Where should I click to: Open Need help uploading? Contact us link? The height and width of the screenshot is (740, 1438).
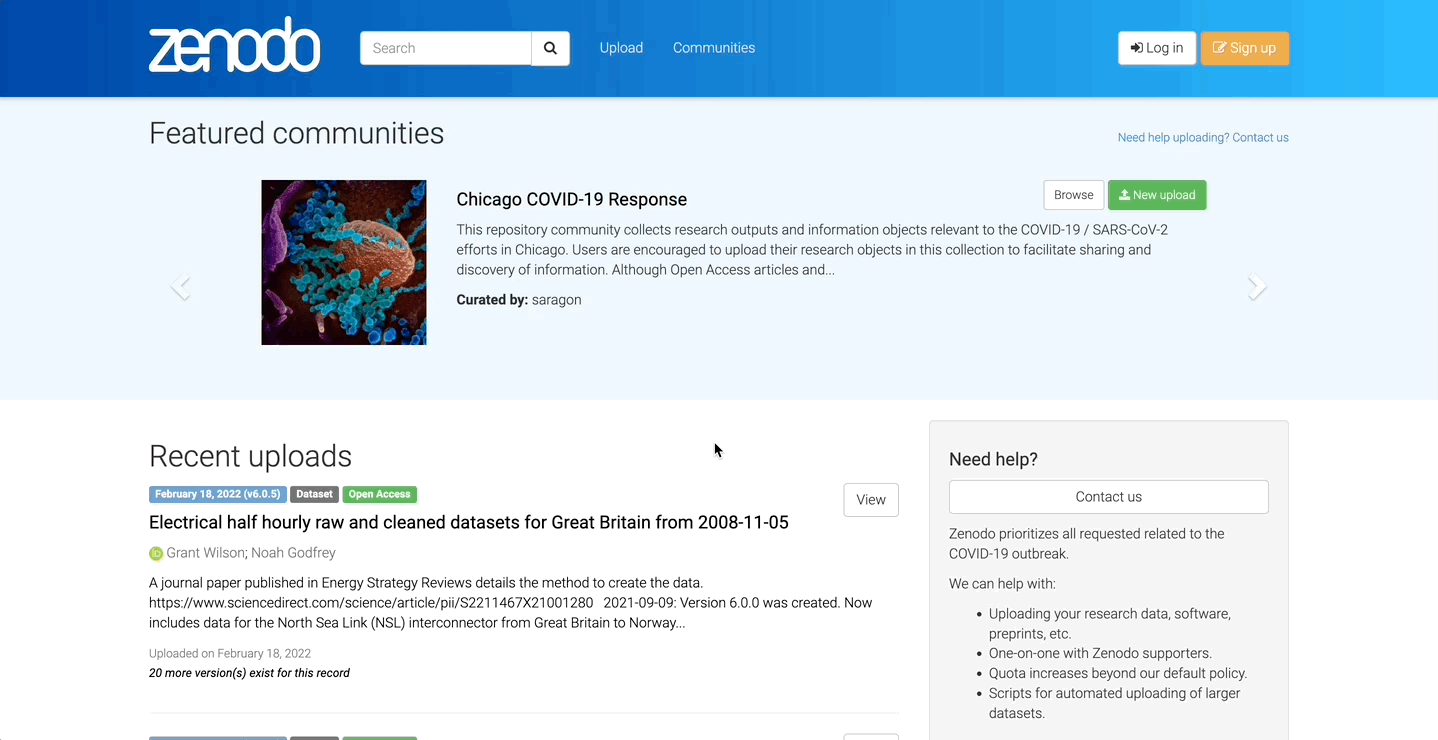tap(1202, 138)
